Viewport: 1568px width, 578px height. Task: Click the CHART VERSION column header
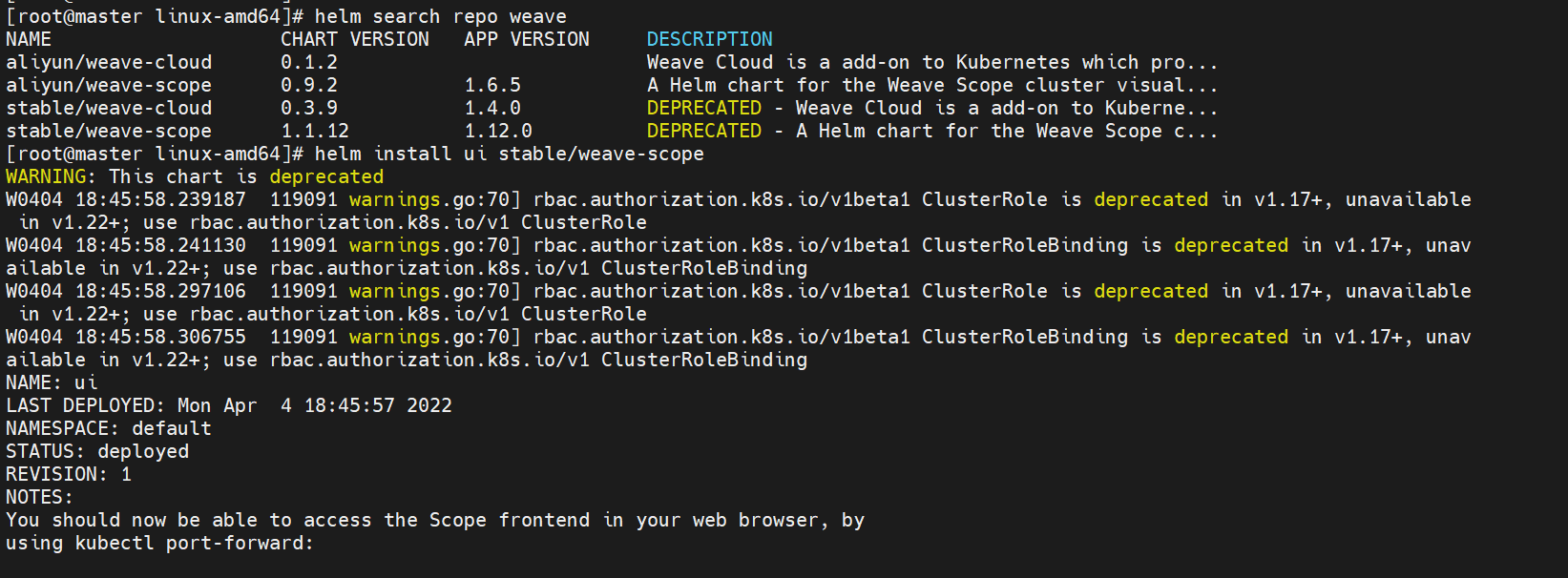tap(354, 39)
